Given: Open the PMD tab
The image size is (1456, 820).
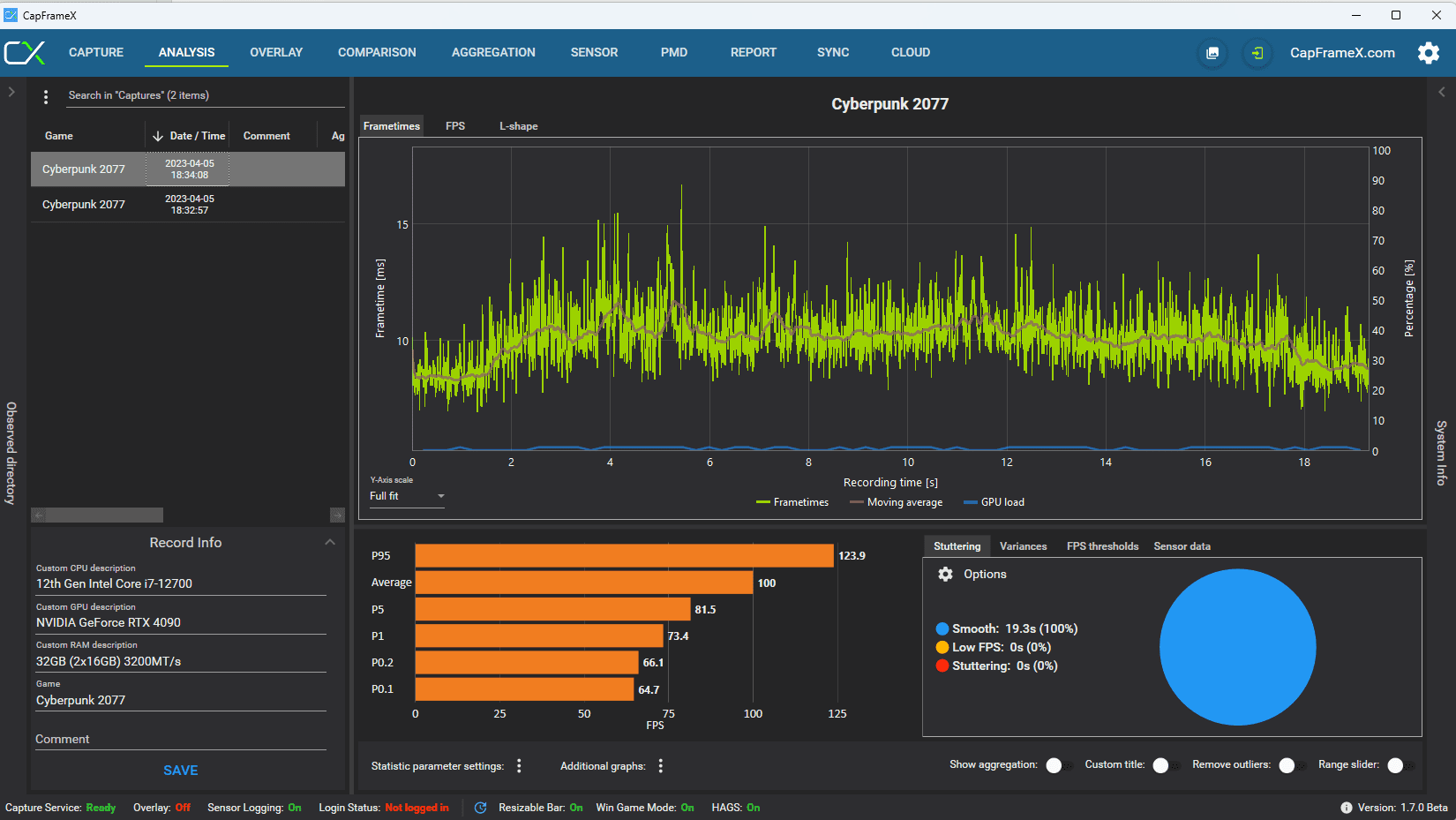Looking at the screenshot, I should (674, 53).
